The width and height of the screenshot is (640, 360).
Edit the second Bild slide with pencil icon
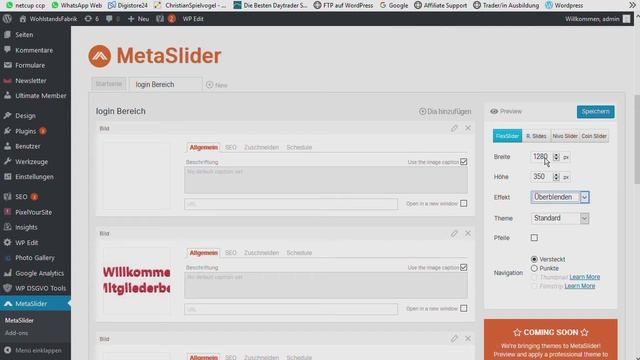[x=454, y=233]
